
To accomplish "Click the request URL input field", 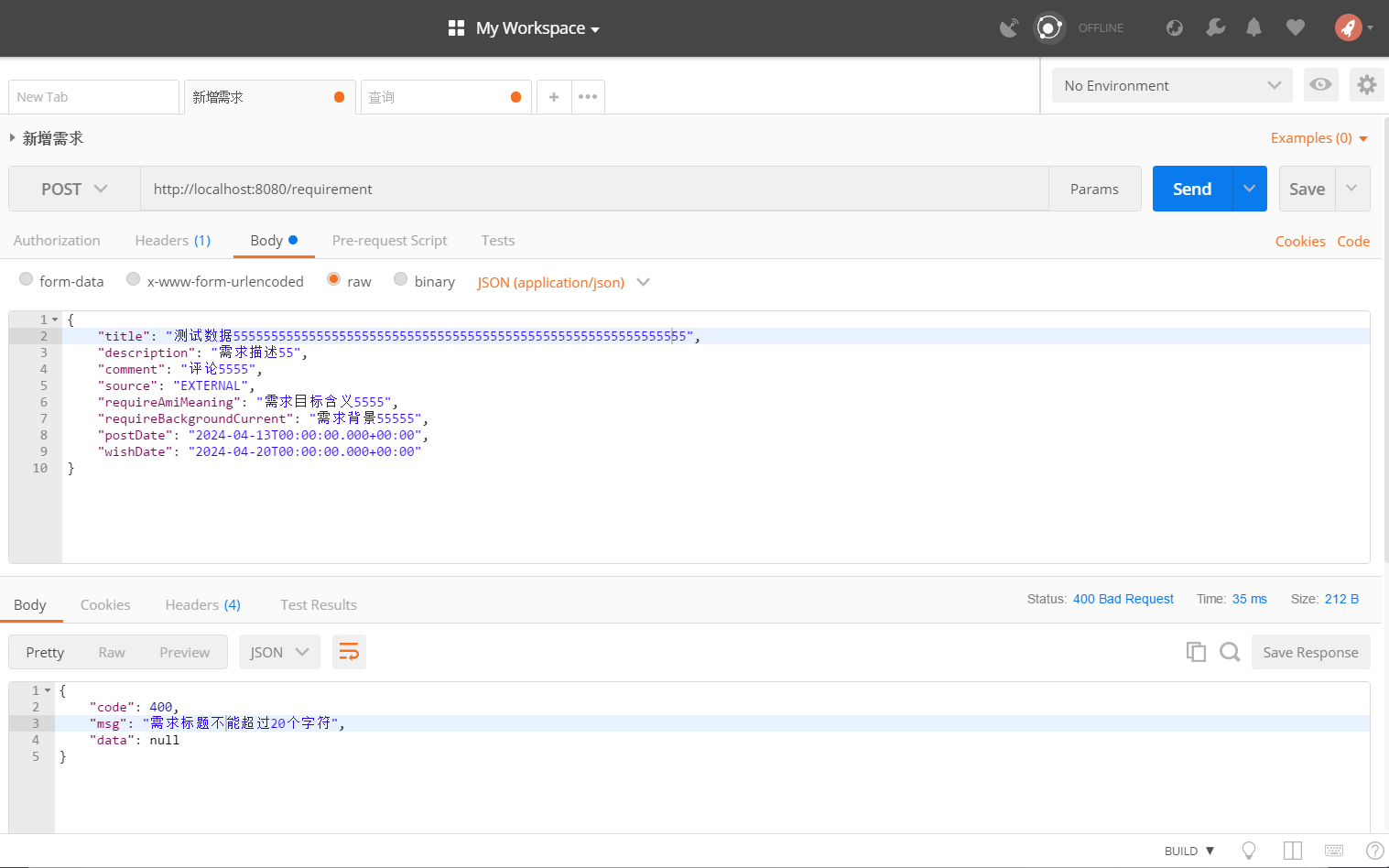I will 593,189.
